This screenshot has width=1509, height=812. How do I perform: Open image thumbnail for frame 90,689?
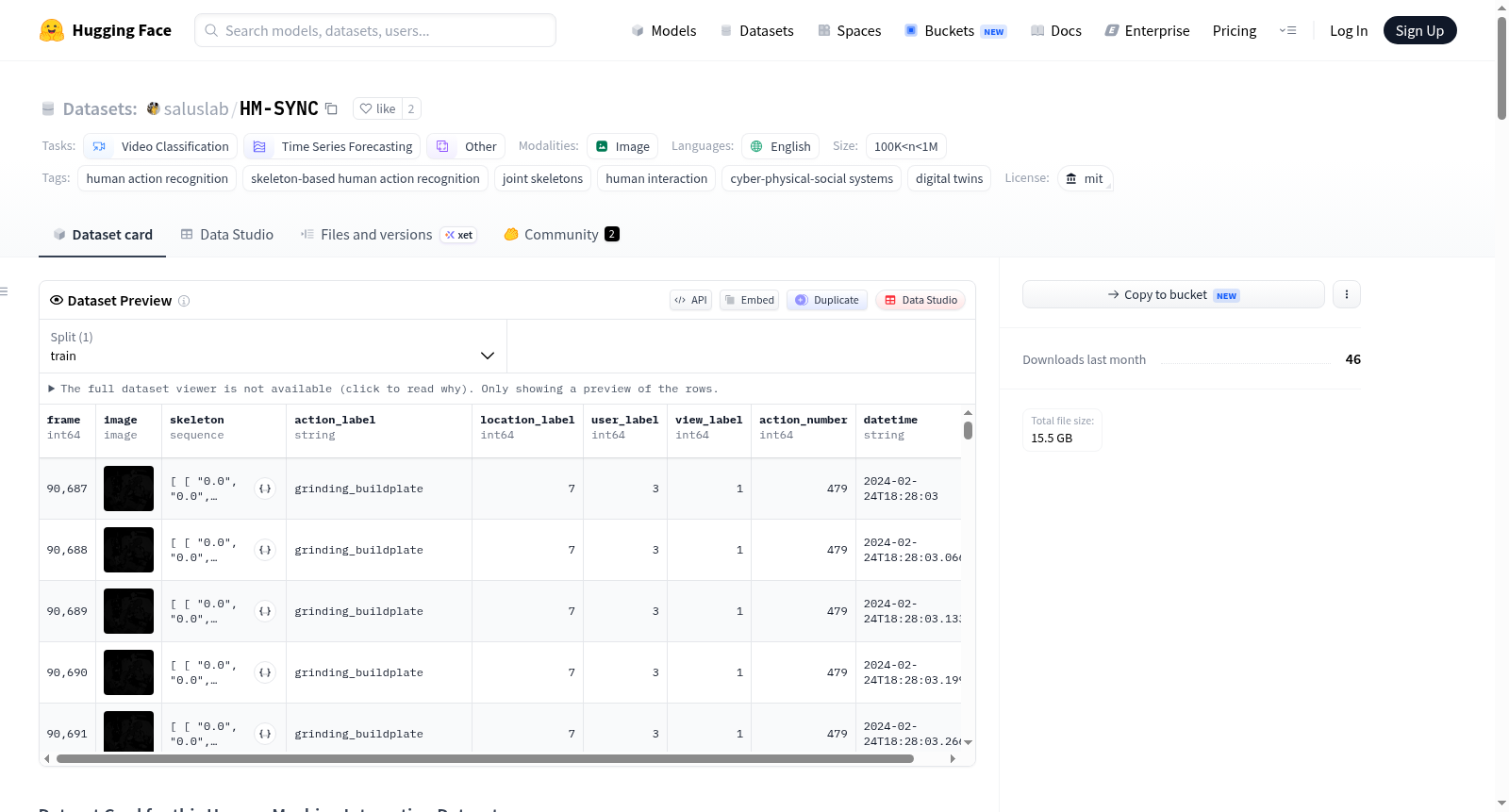pos(128,611)
